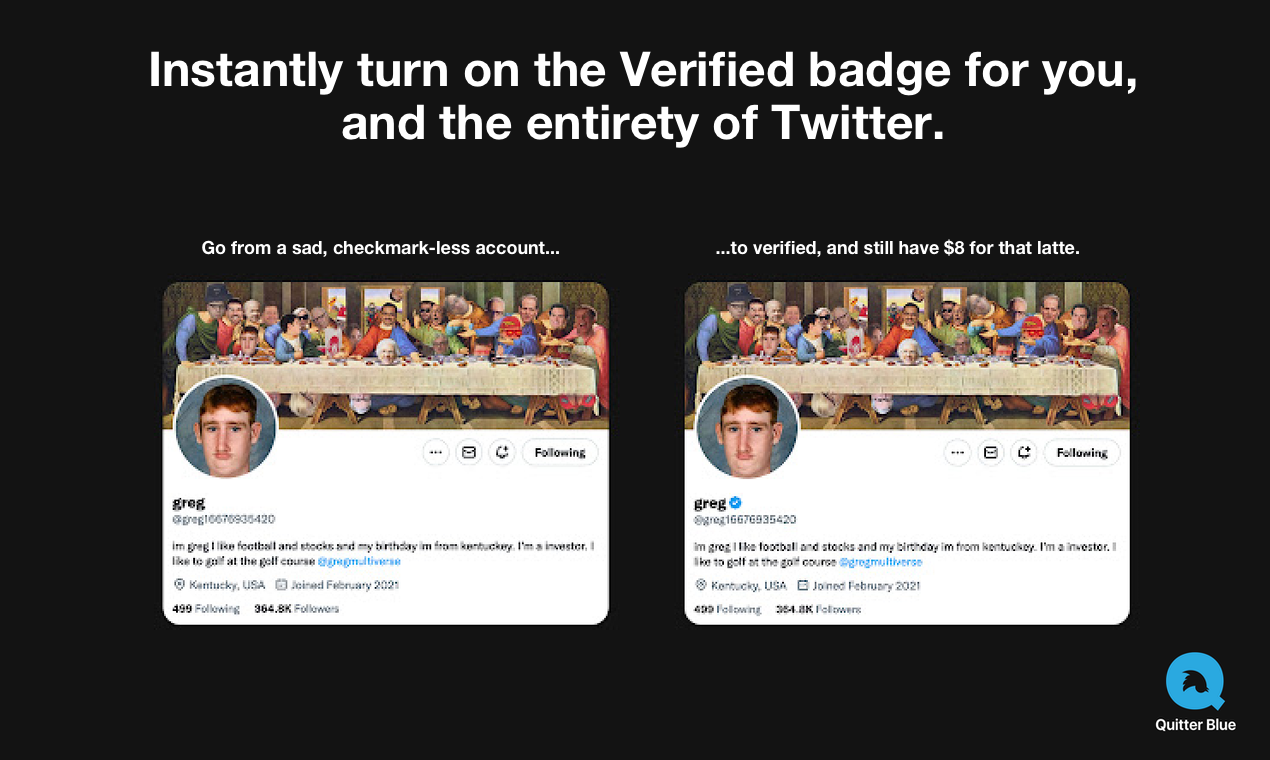Toggle the Following button on left profile
This screenshot has width=1270, height=760.
click(x=560, y=452)
